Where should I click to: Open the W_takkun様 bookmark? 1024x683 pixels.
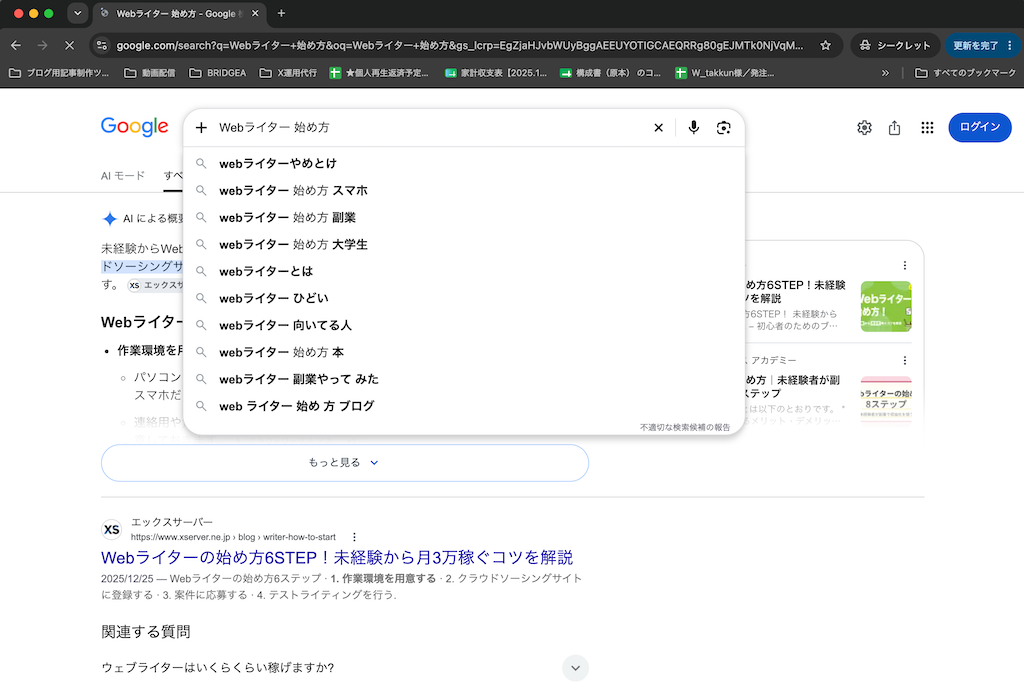tap(725, 72)
